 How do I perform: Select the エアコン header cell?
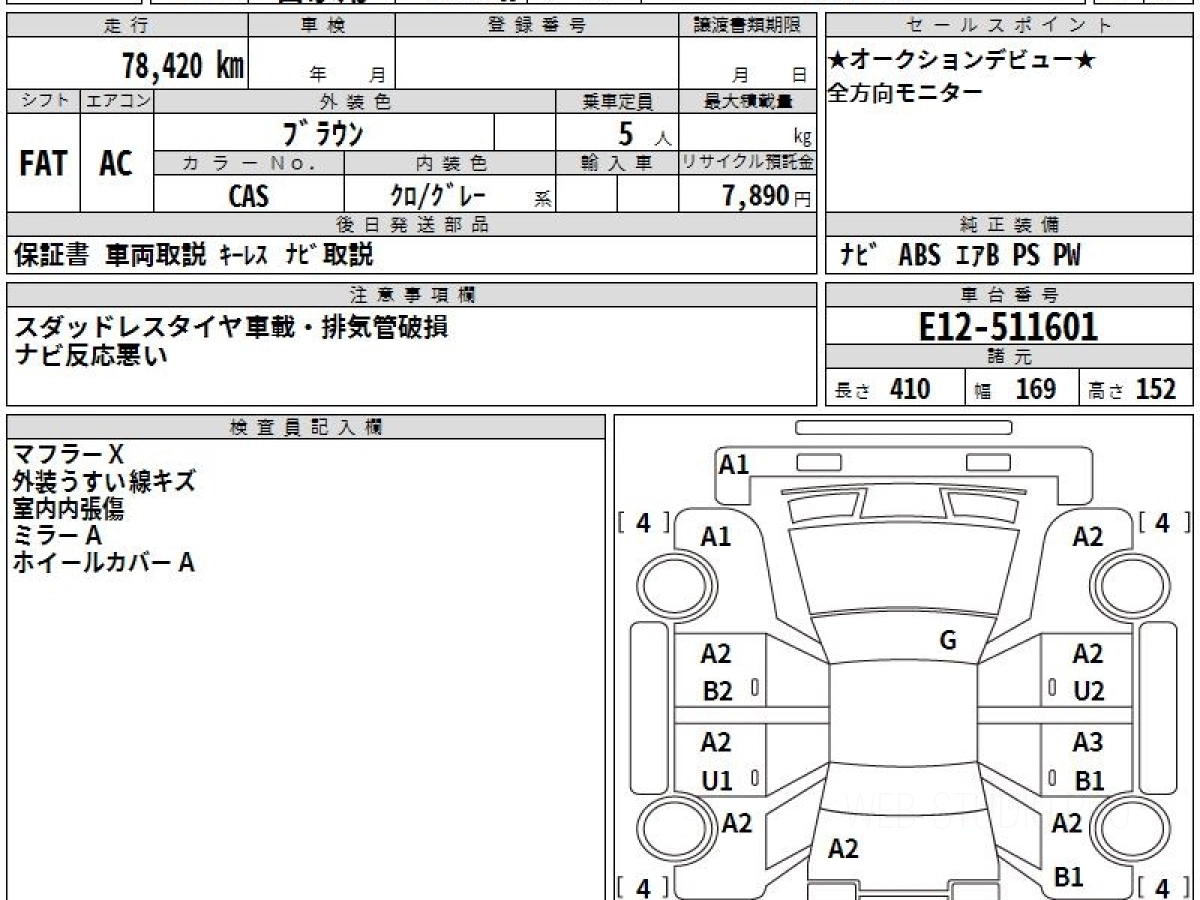click(117, 101)
